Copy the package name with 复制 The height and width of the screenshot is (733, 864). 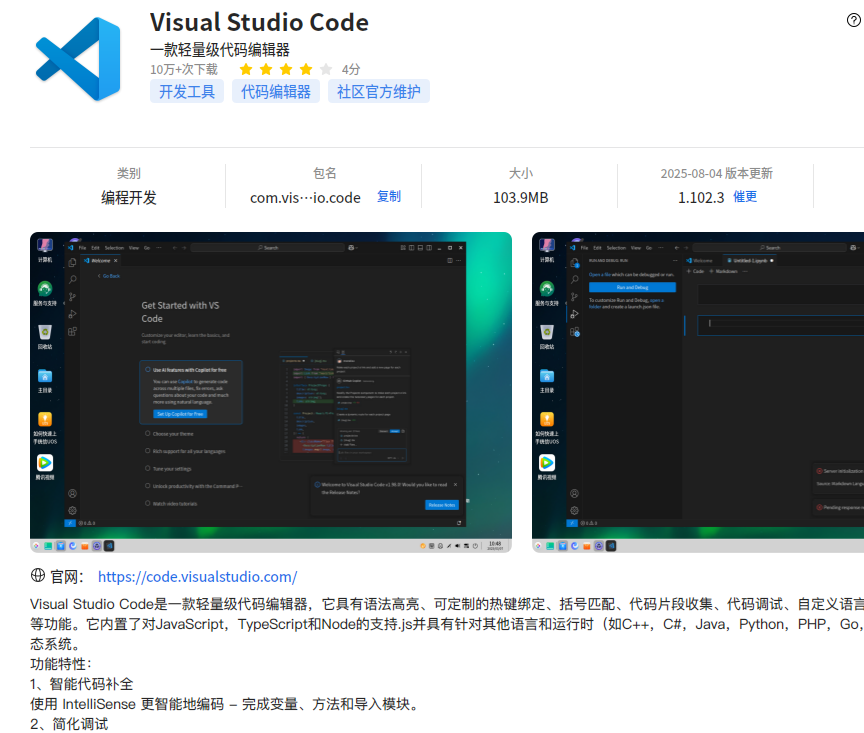[388, 197]
